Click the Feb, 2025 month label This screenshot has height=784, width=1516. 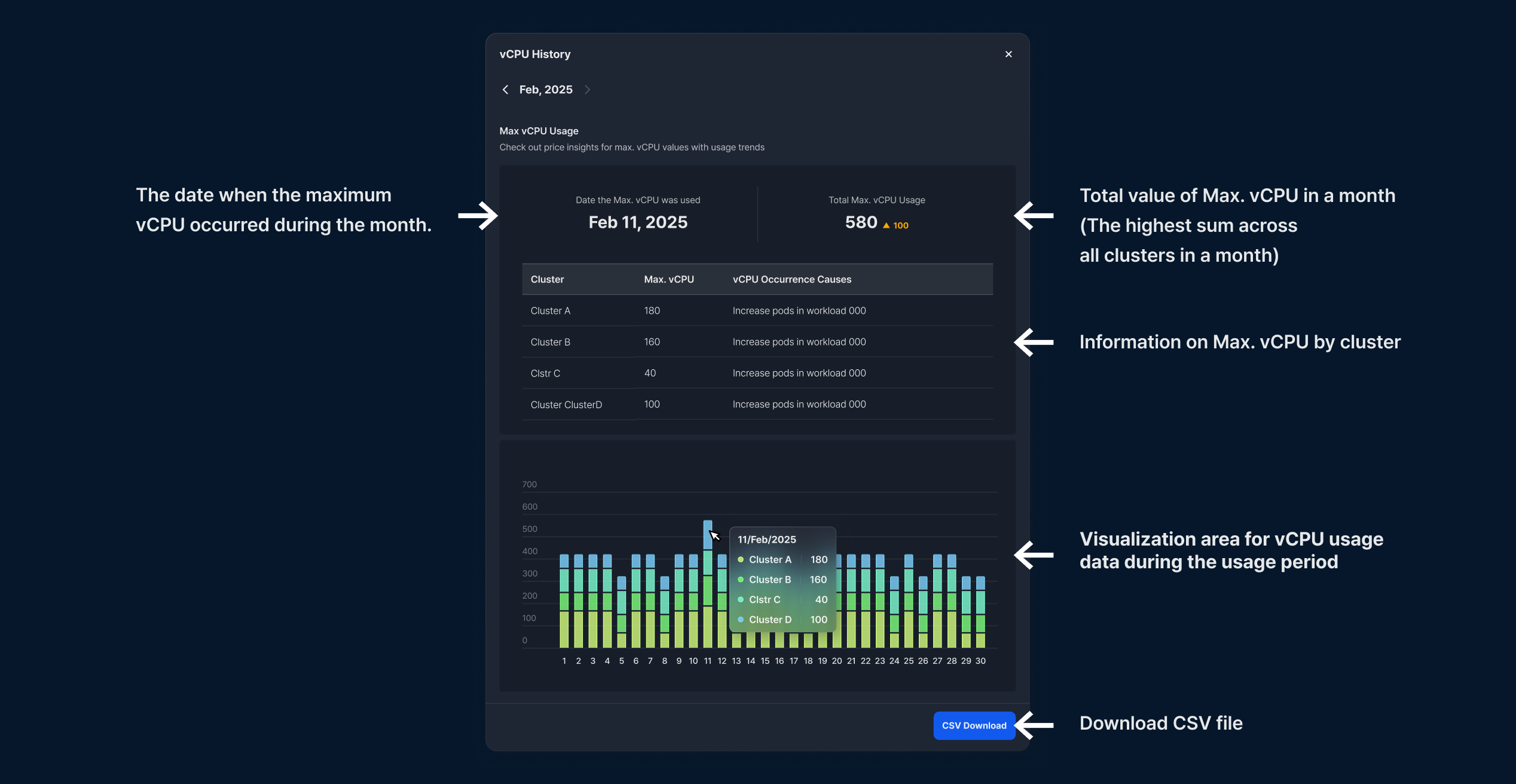point(546,90)
